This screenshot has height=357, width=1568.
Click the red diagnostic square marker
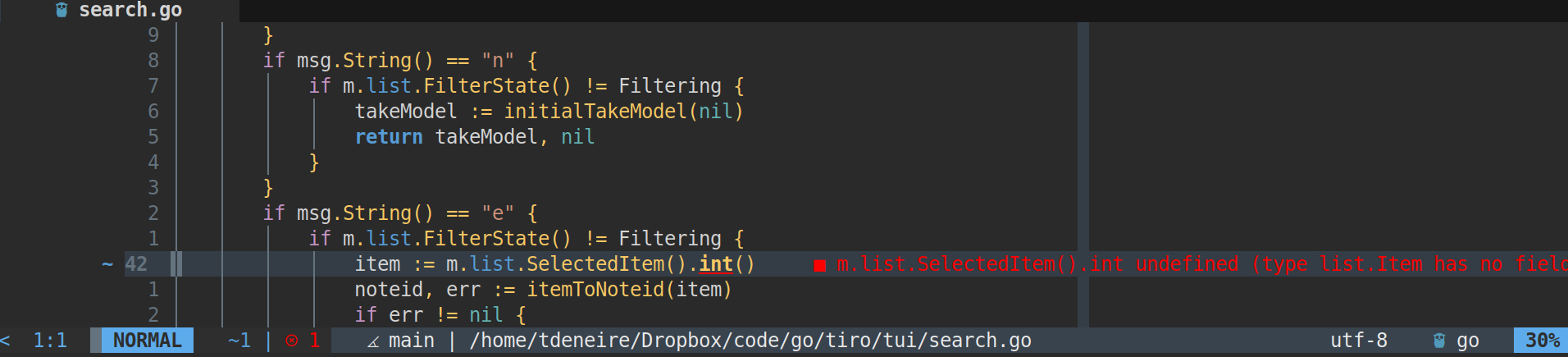pyautogui.click(x=819, y=265)
